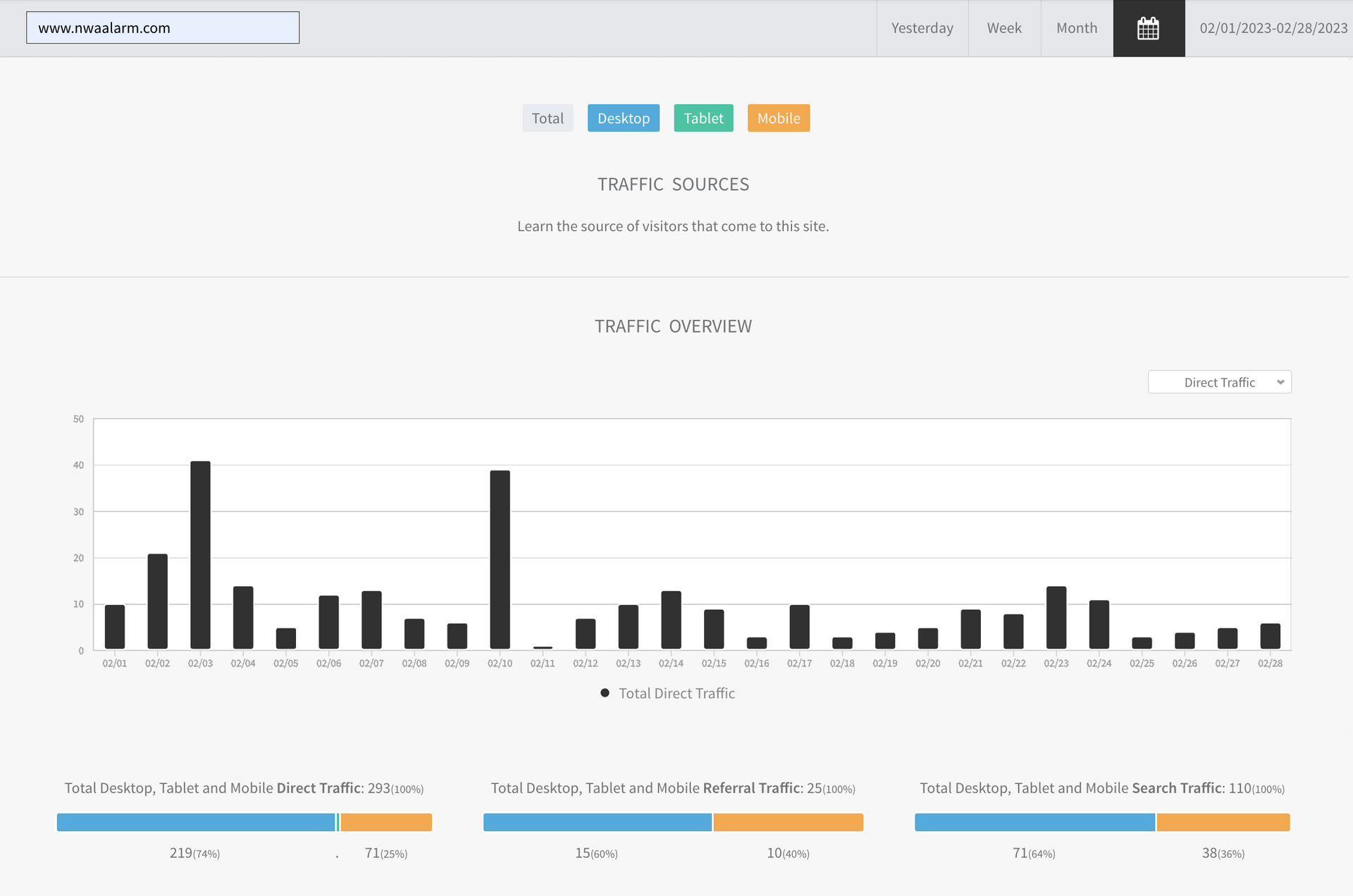Click the 02/03 bar in chart

pyautogui.click(x=200, y=555)
